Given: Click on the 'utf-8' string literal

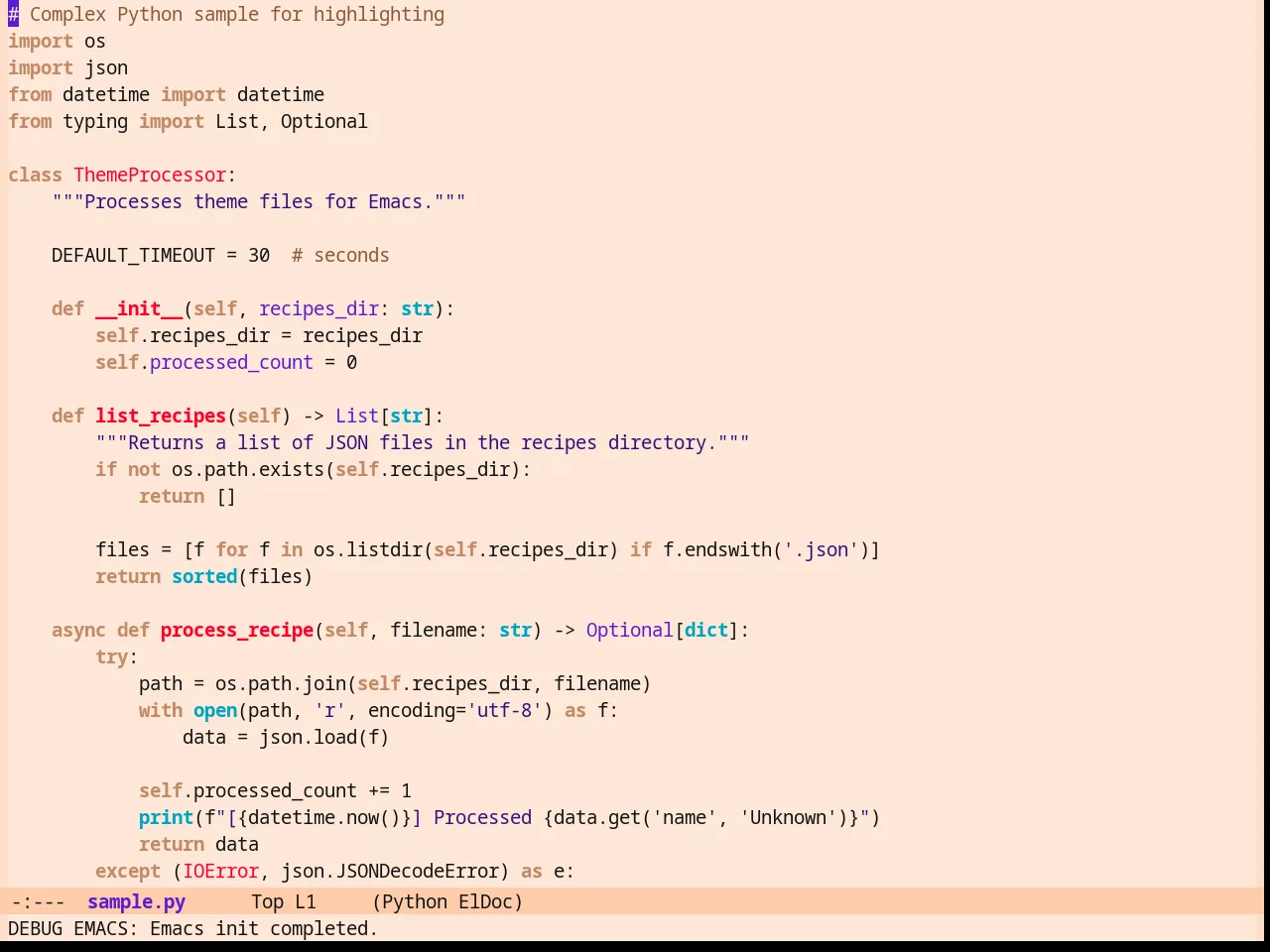Looking at the screenshot, I should point(505,710).
